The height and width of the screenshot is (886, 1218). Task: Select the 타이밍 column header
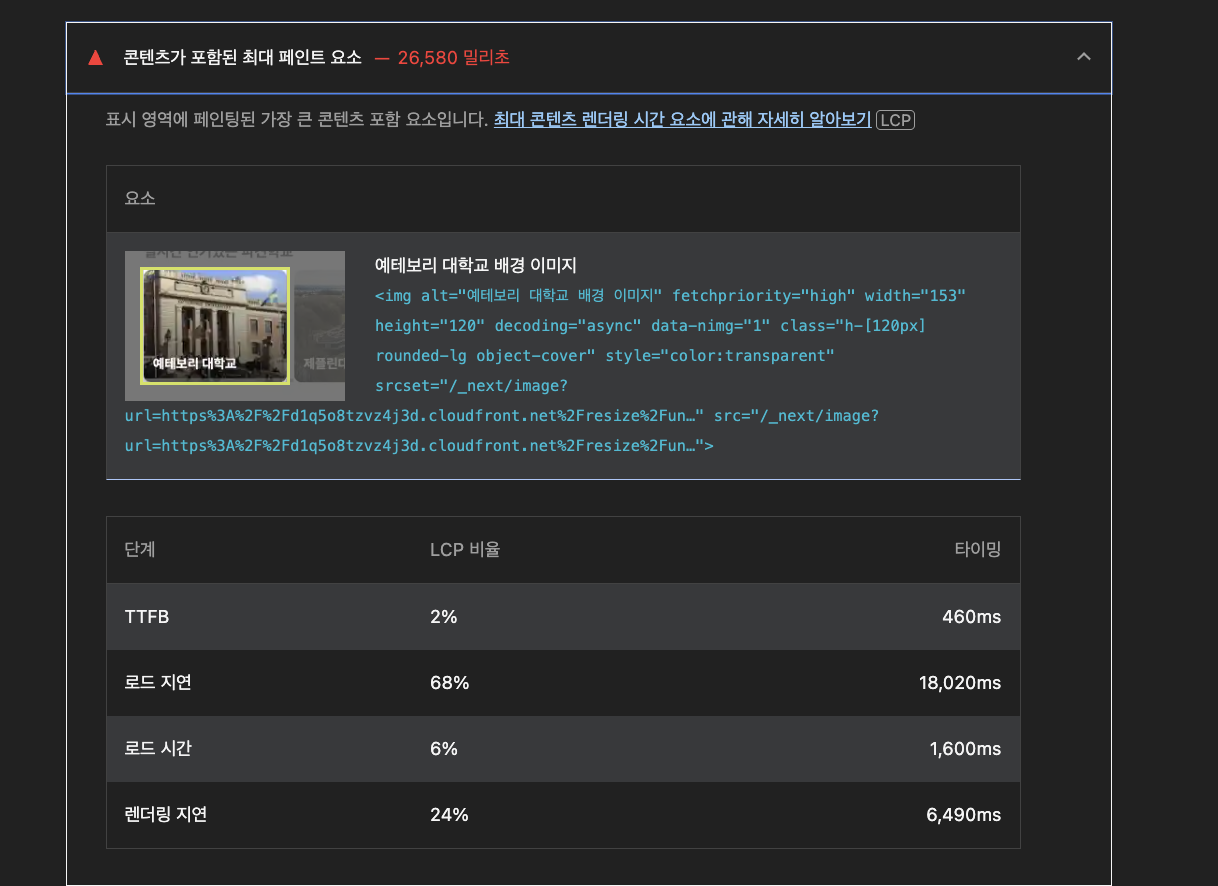(x=977, y=549)
